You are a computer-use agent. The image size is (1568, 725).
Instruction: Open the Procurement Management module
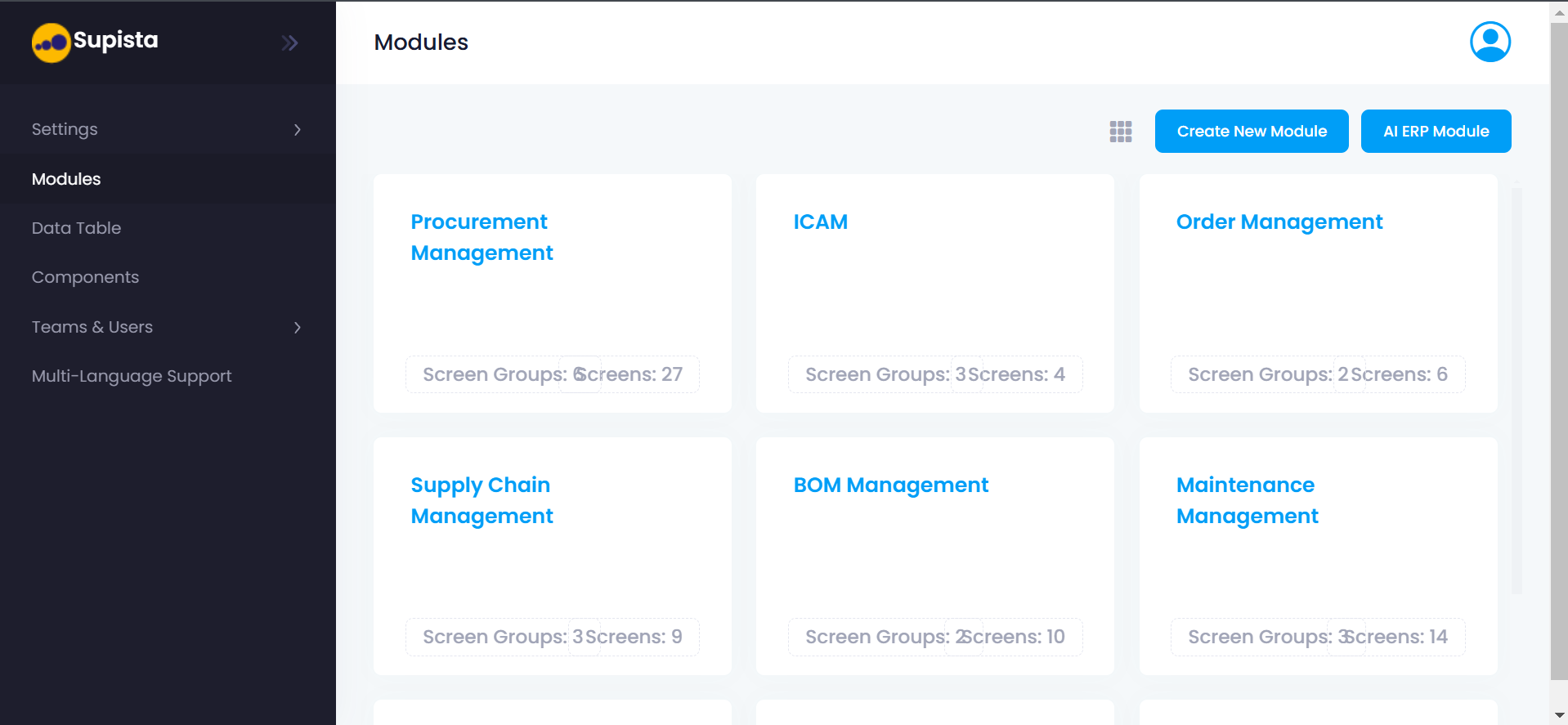(482, 237)
